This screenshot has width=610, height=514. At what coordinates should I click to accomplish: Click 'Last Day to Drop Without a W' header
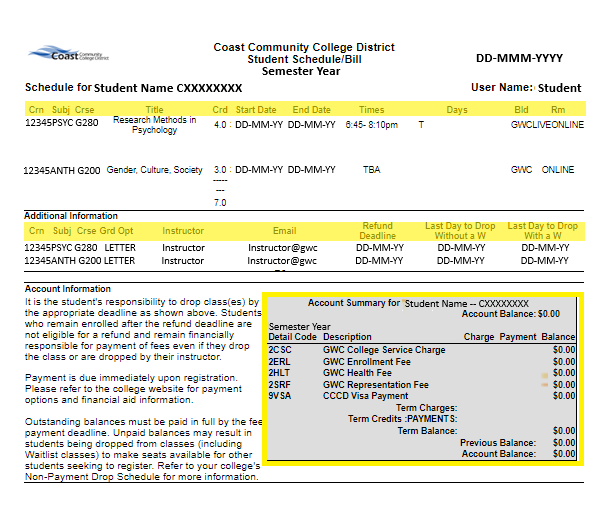pos(460,231)
